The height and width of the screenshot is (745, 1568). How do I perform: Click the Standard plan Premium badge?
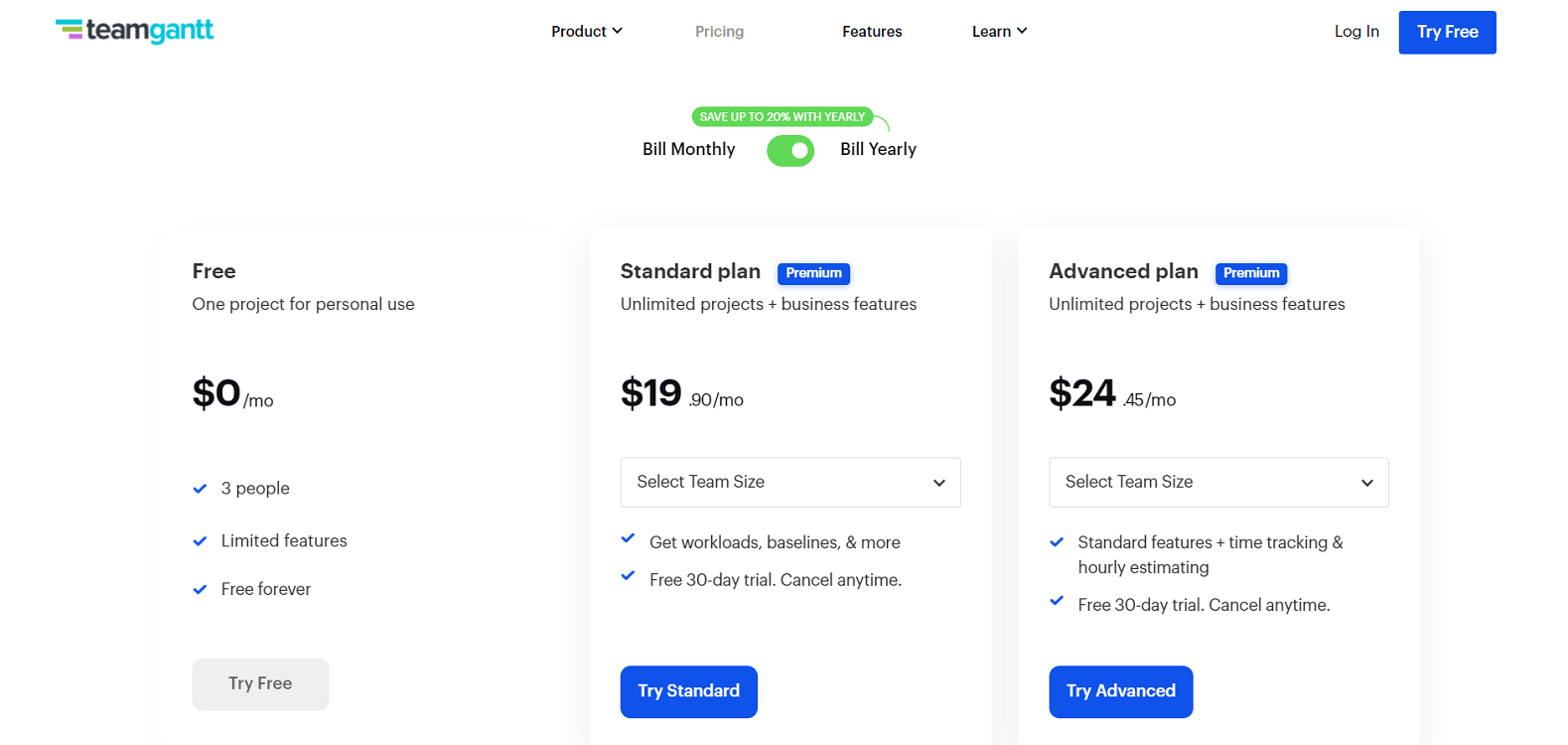pos(813,273)
